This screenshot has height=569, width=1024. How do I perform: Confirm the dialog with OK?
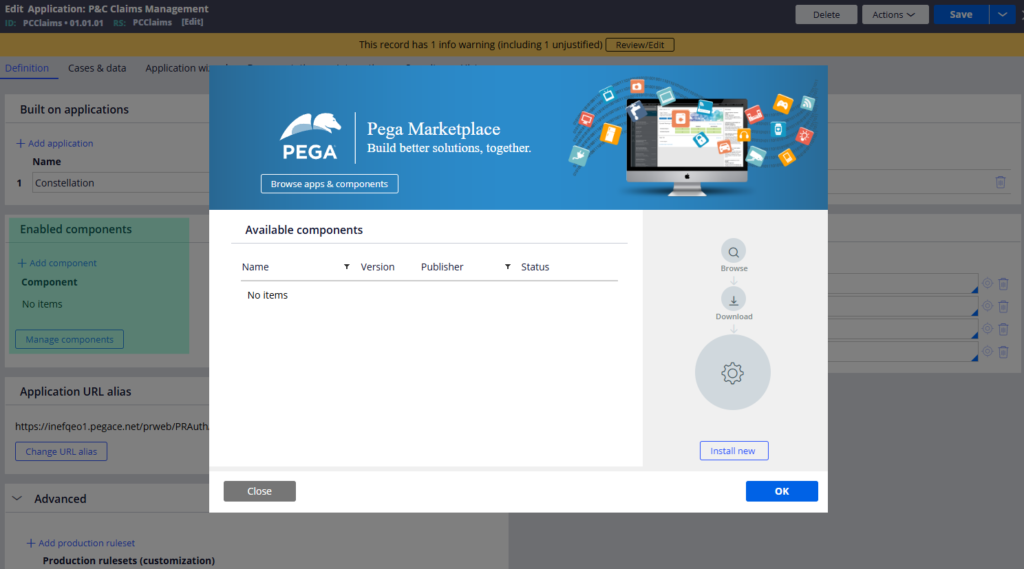[782, 491]
